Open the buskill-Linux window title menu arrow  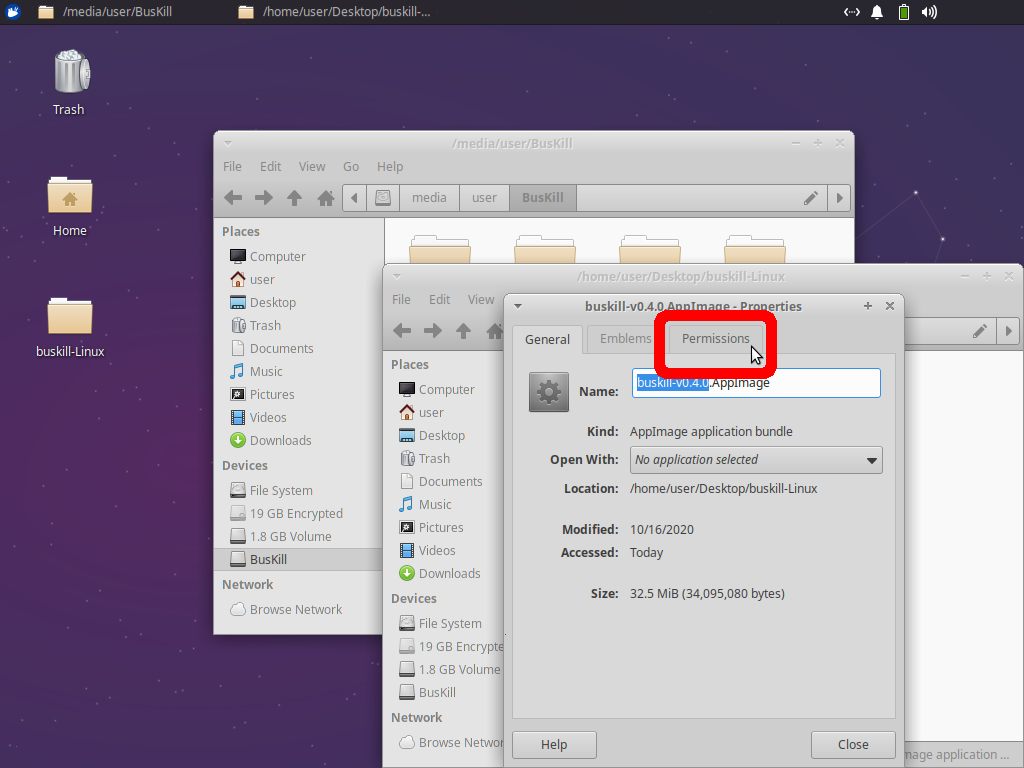(x=396, y=276)
